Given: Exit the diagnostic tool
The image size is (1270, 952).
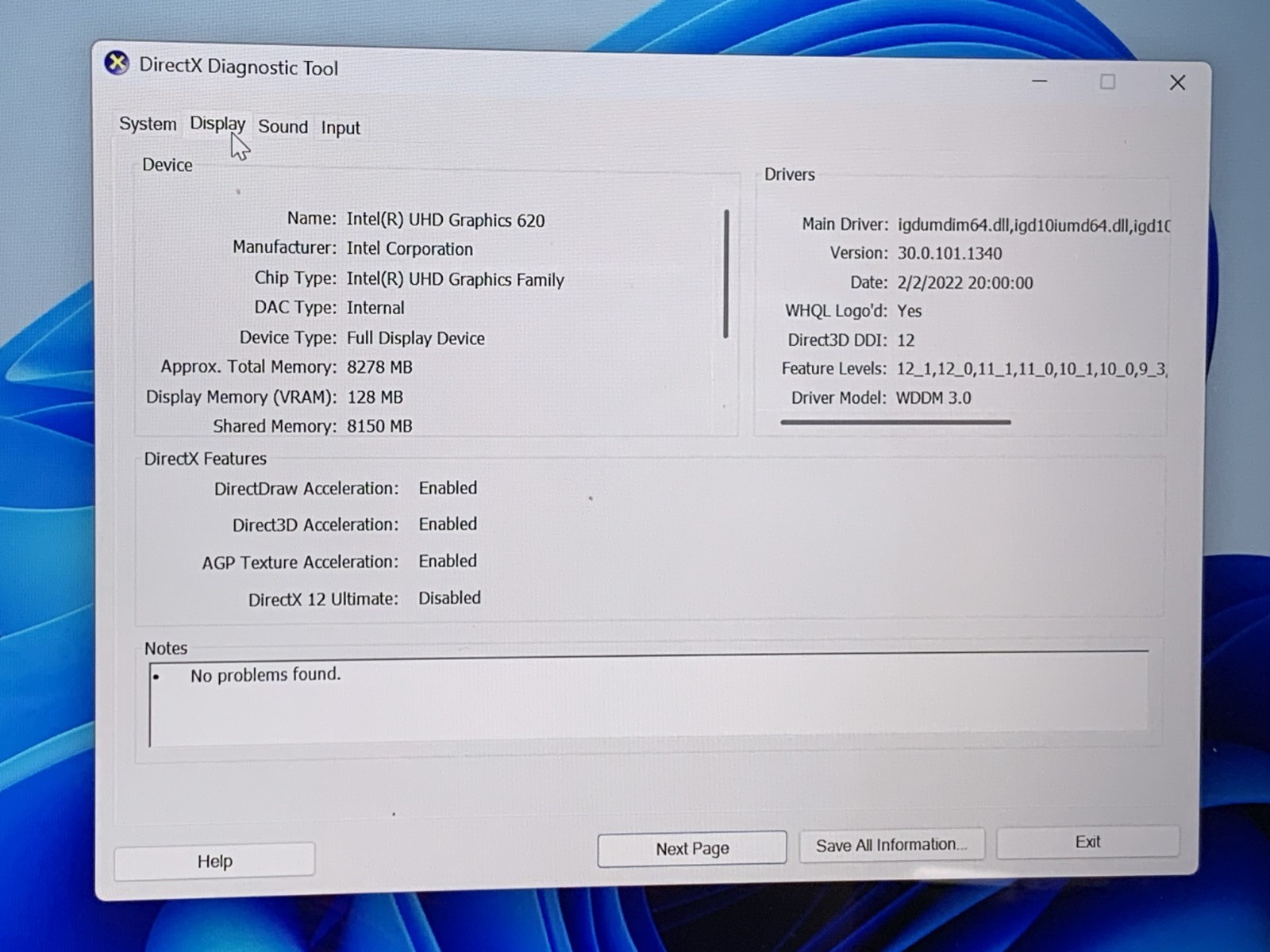Looking at the screenshot, I should [x=1087, y=842].
